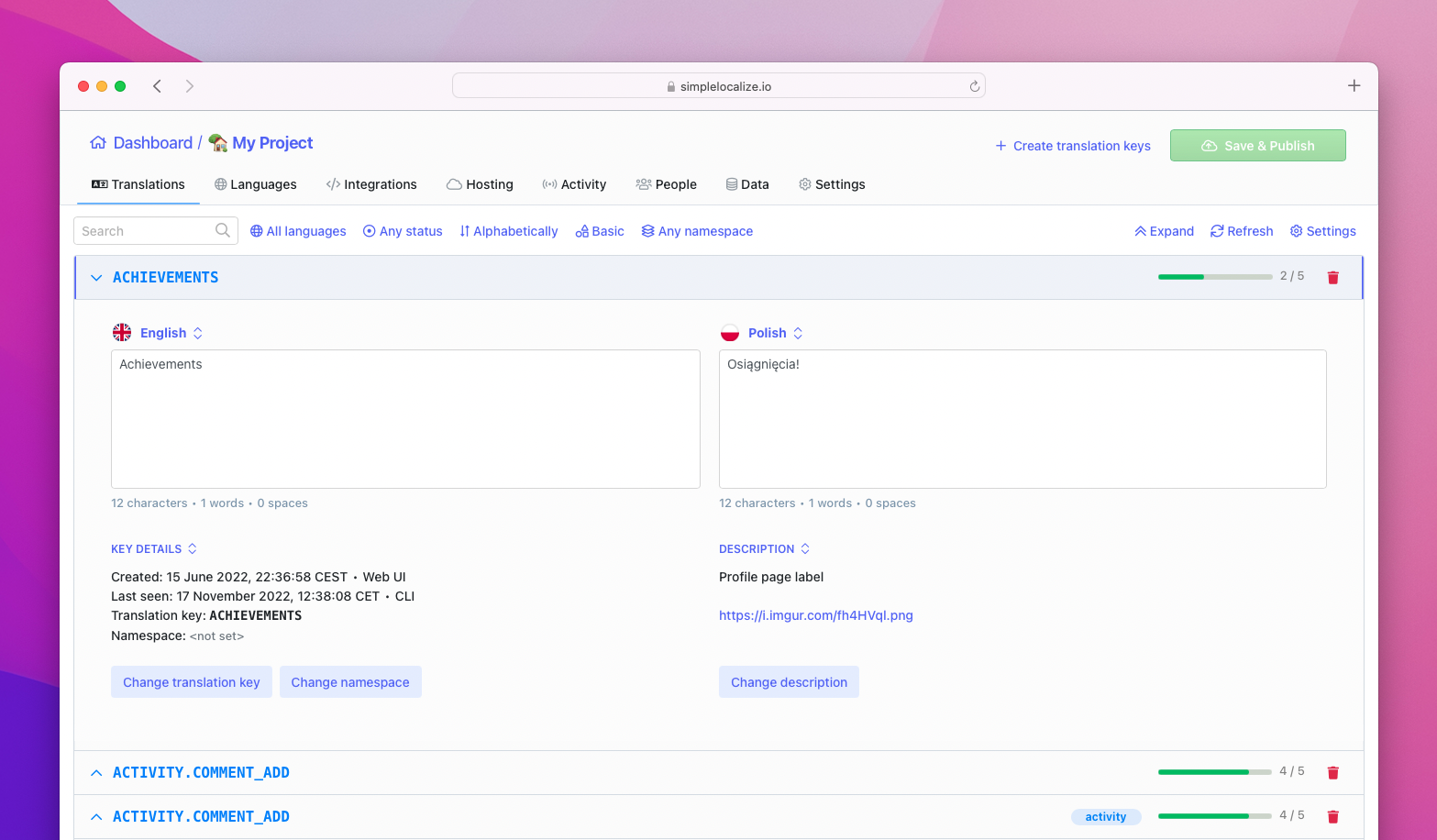The width and height of the screenshot is (1437, 840).
Task: Open the Integrations tab
Action: 371,184
